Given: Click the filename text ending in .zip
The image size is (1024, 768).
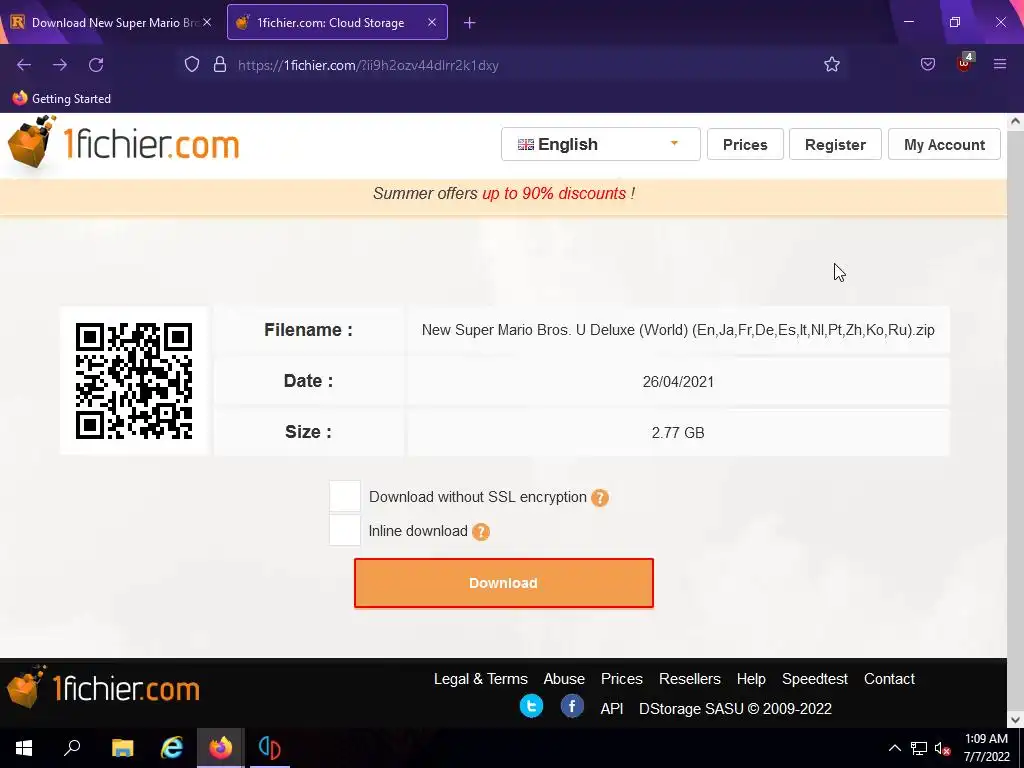Looking at the screenshot, I should tap(678, 330).
